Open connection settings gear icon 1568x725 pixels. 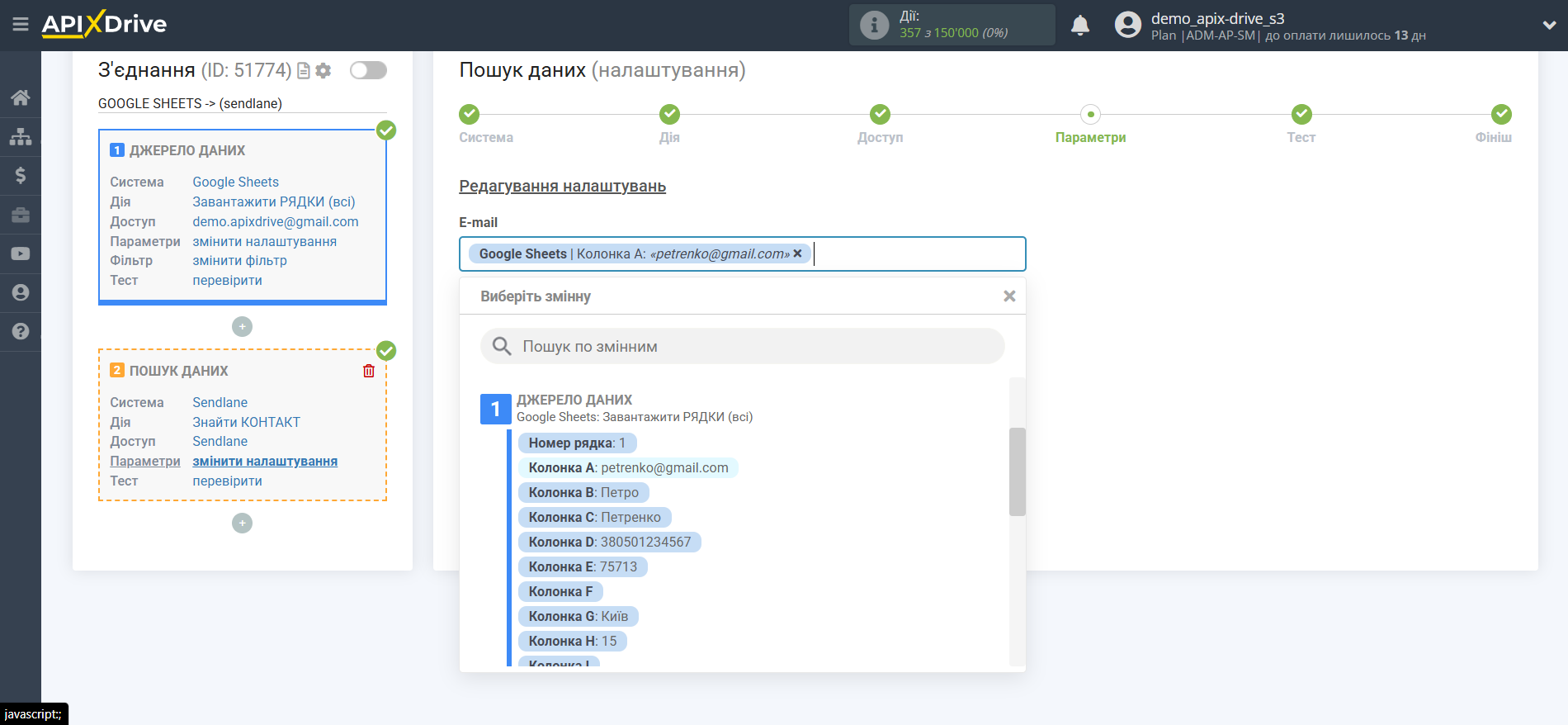324,71
